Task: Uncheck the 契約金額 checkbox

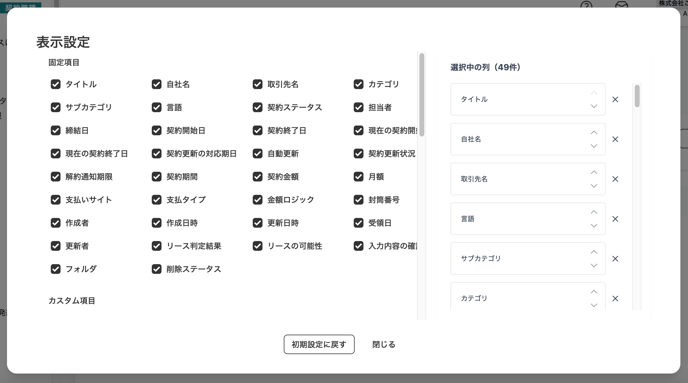Action: pyautogui.click(x=258, y=176)
